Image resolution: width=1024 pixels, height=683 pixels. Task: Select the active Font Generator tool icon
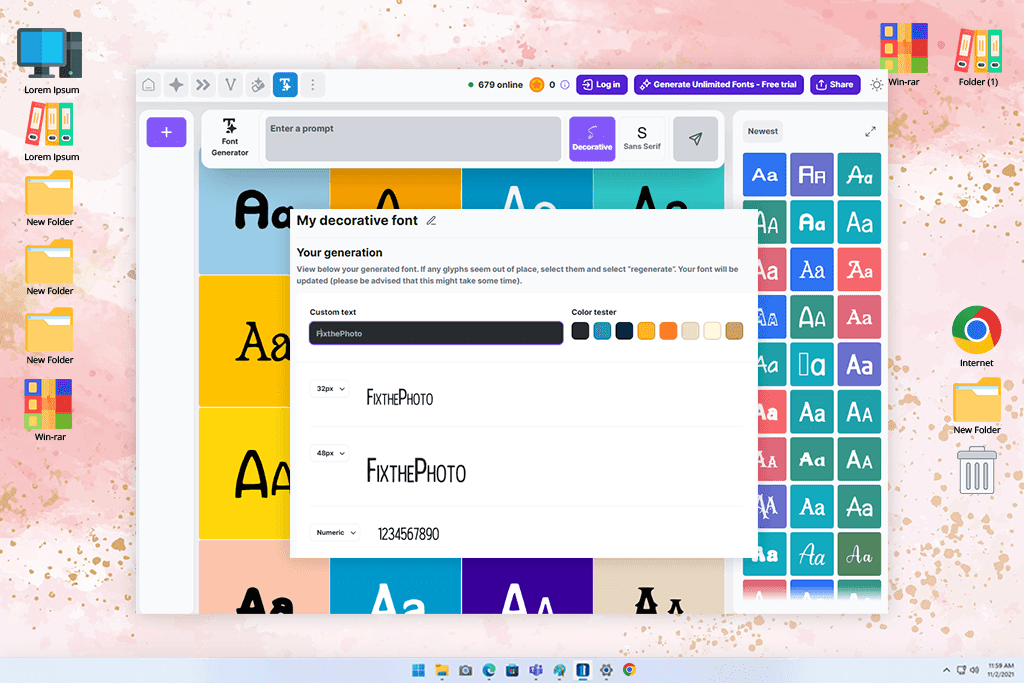pyautogui.click(x=285, y=85)
